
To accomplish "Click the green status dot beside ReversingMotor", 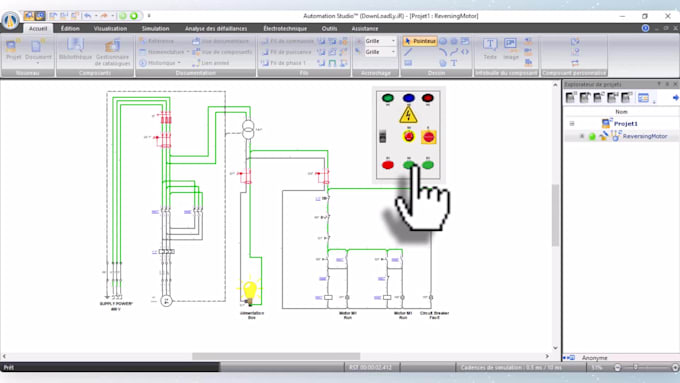I will coord(592,137).
